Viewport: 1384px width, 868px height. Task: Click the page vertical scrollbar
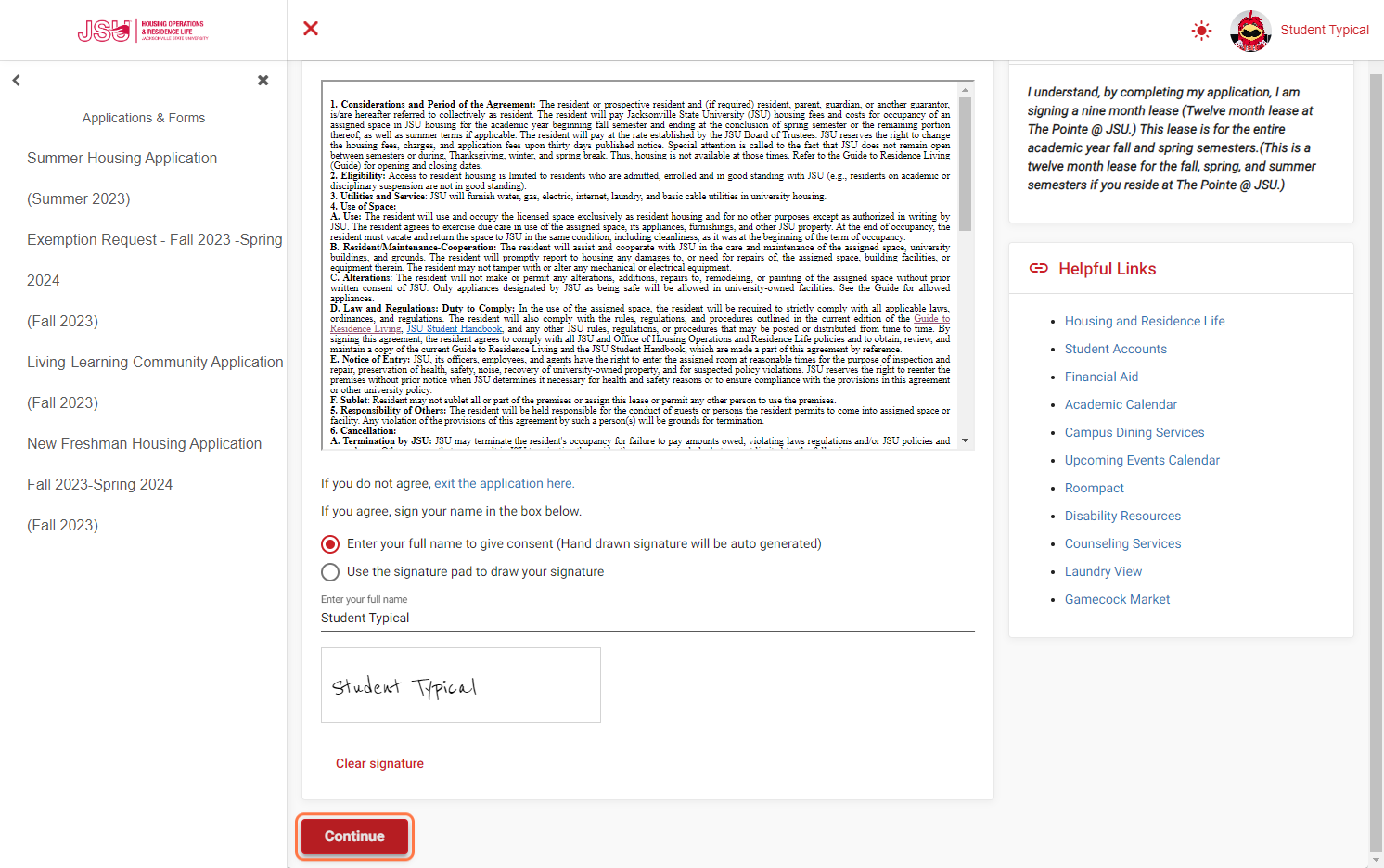1377,464
